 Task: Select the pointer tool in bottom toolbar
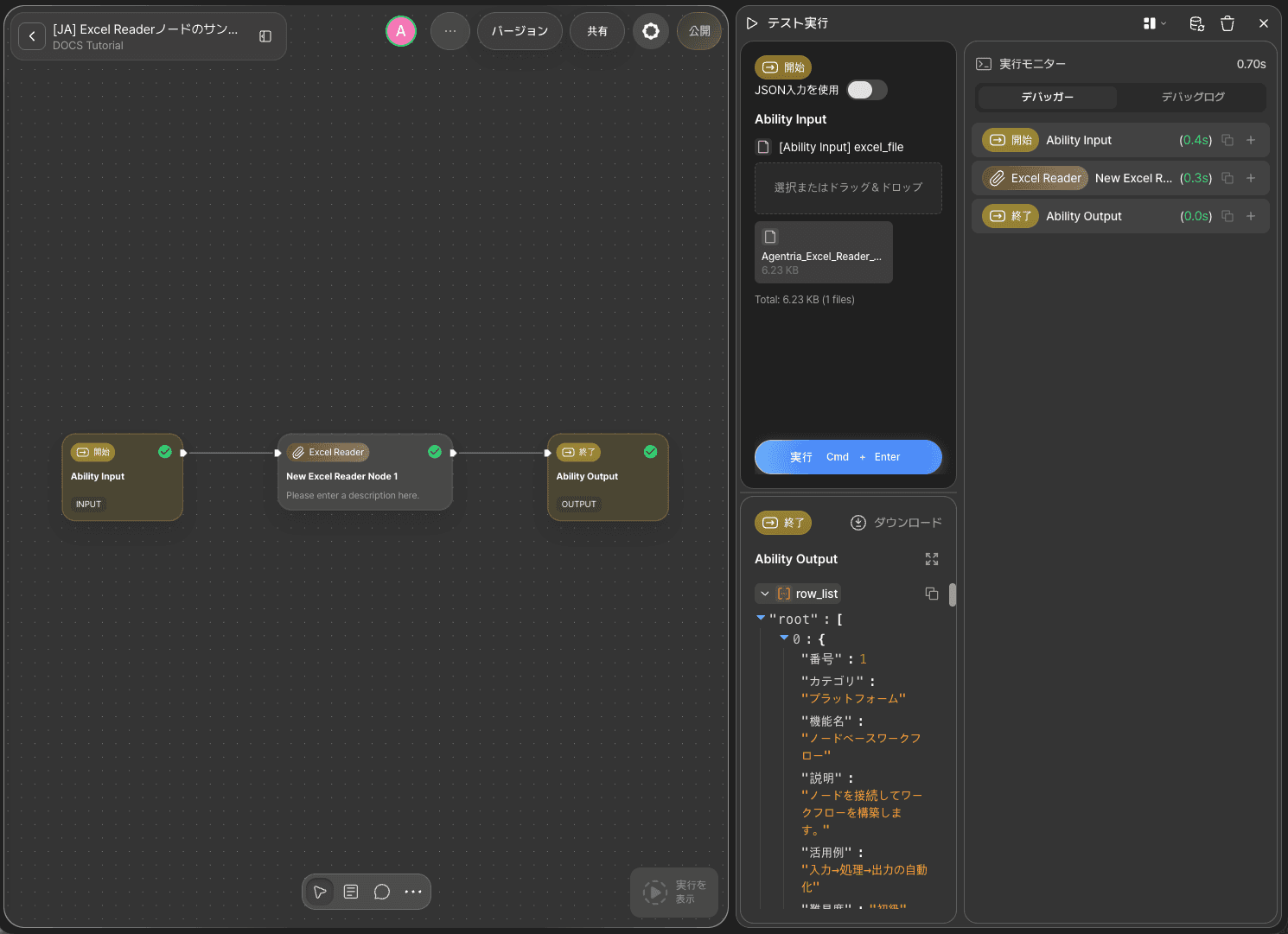pyautogui.click(x=320, y=892)
